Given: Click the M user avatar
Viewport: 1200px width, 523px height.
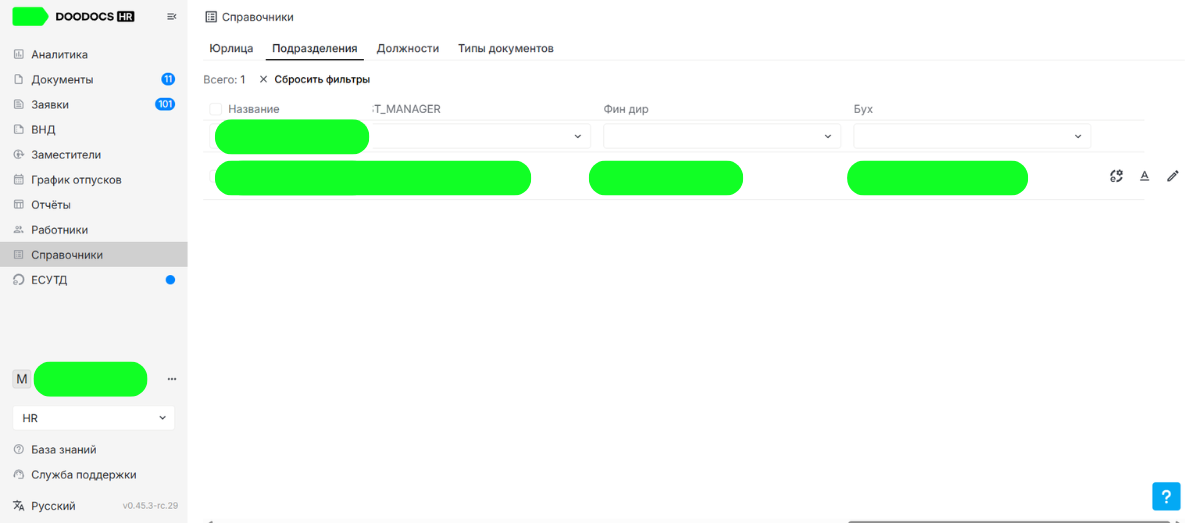Looking at the screenshot, I should point(22,379).
